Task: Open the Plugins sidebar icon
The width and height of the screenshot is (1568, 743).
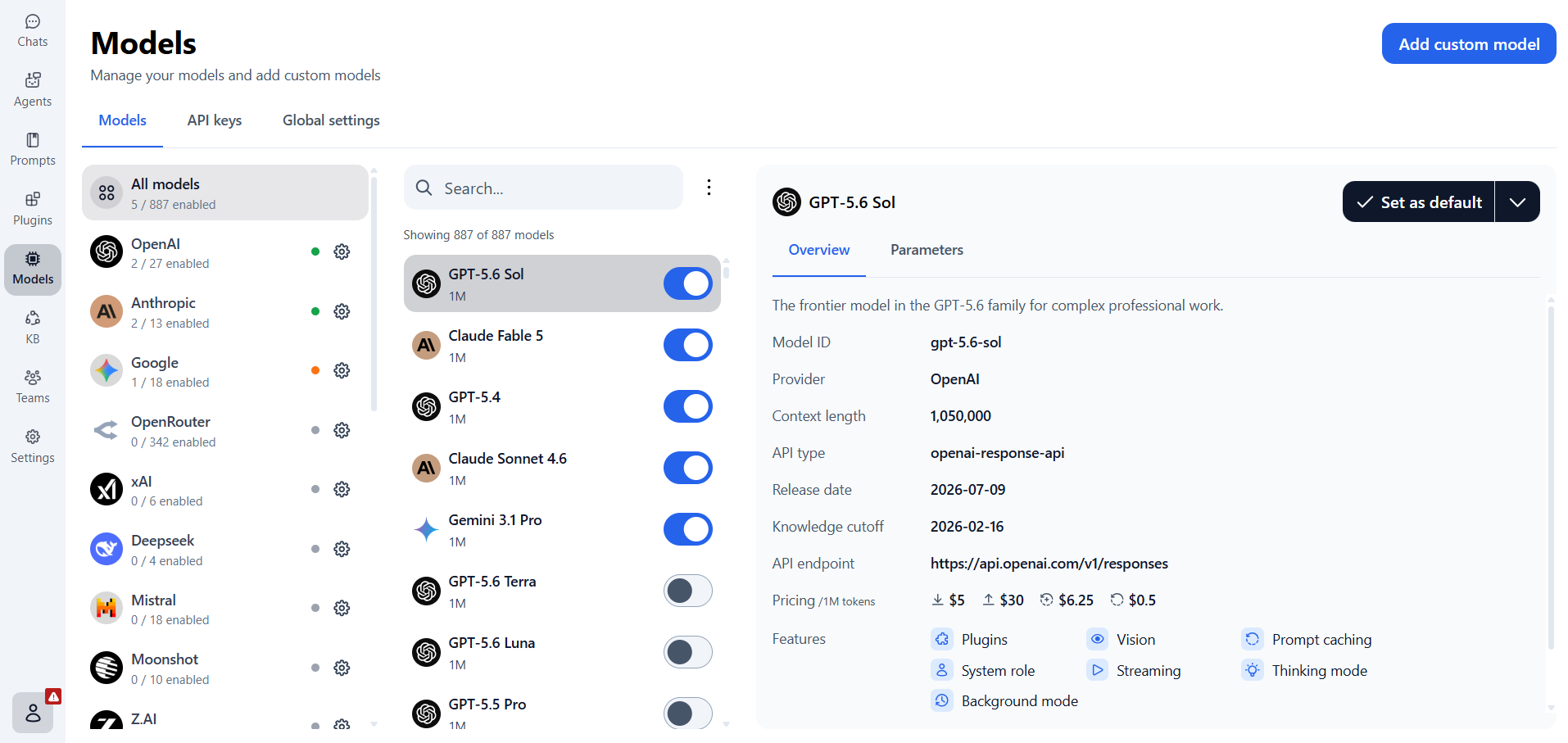Action: click(33, 209)
